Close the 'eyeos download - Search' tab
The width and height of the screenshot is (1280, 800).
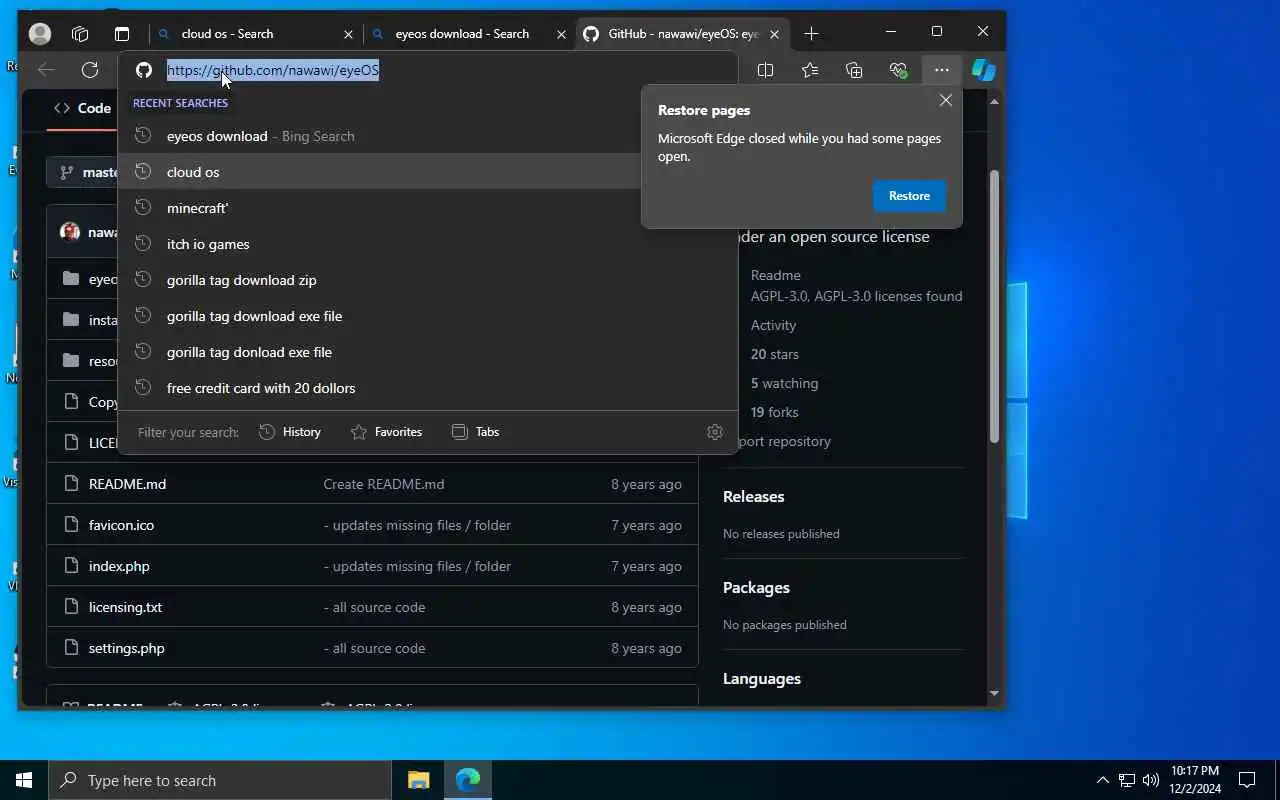561,34
